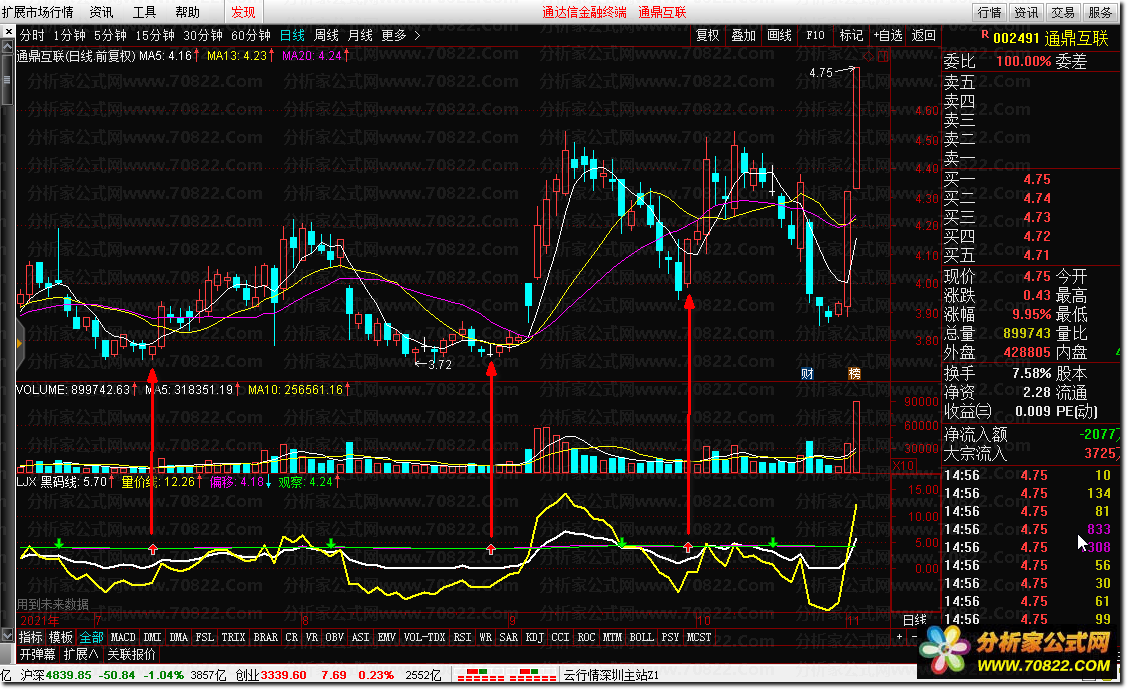The width and height of the screenshot is (1129, 690).
Task: Click the 交易 button at top right
Action: [1063, 12]
